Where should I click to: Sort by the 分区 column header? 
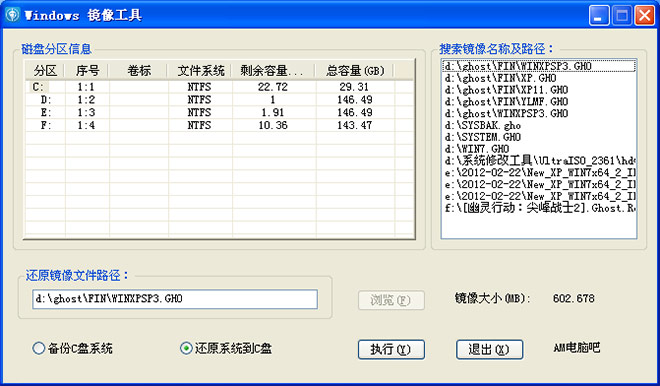click(45, 71)
